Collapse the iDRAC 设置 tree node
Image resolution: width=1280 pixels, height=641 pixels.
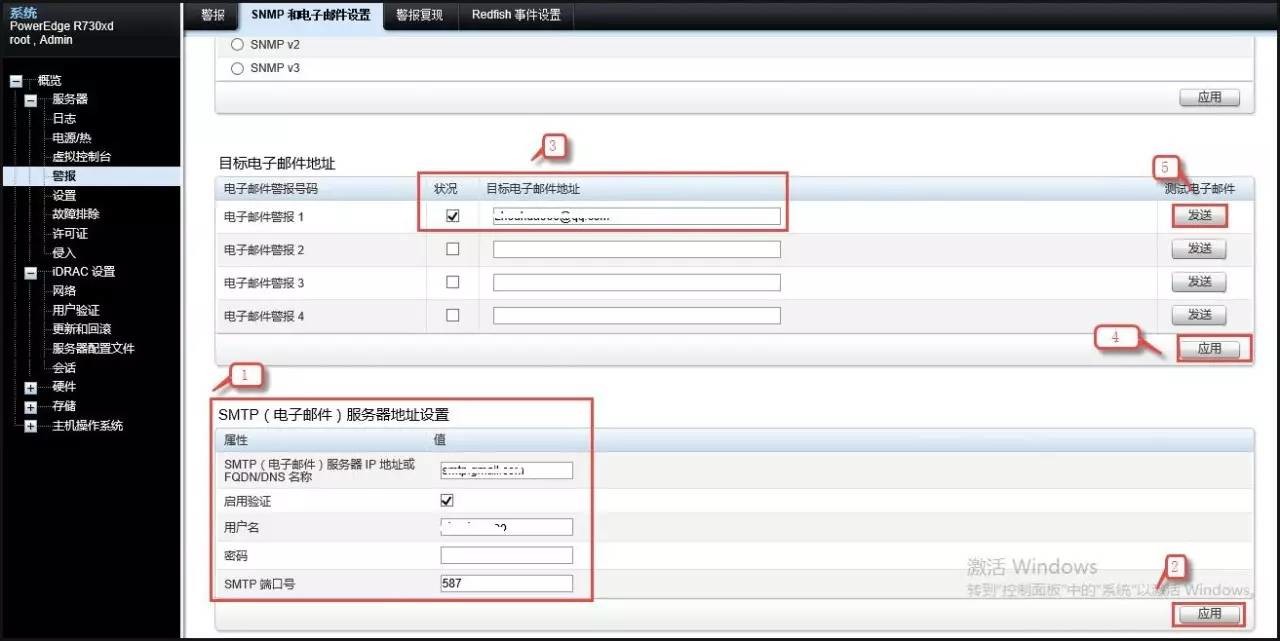tap(30, 272)
